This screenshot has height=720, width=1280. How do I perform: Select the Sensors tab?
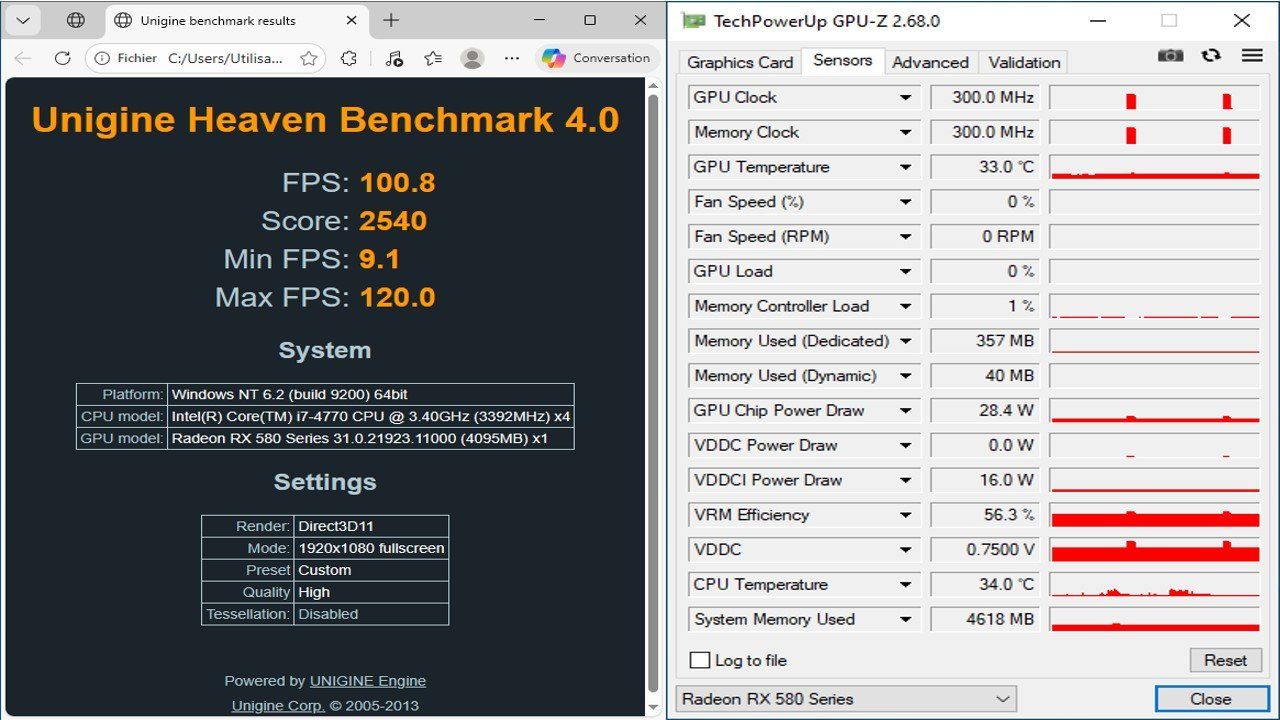coord(843,60)
